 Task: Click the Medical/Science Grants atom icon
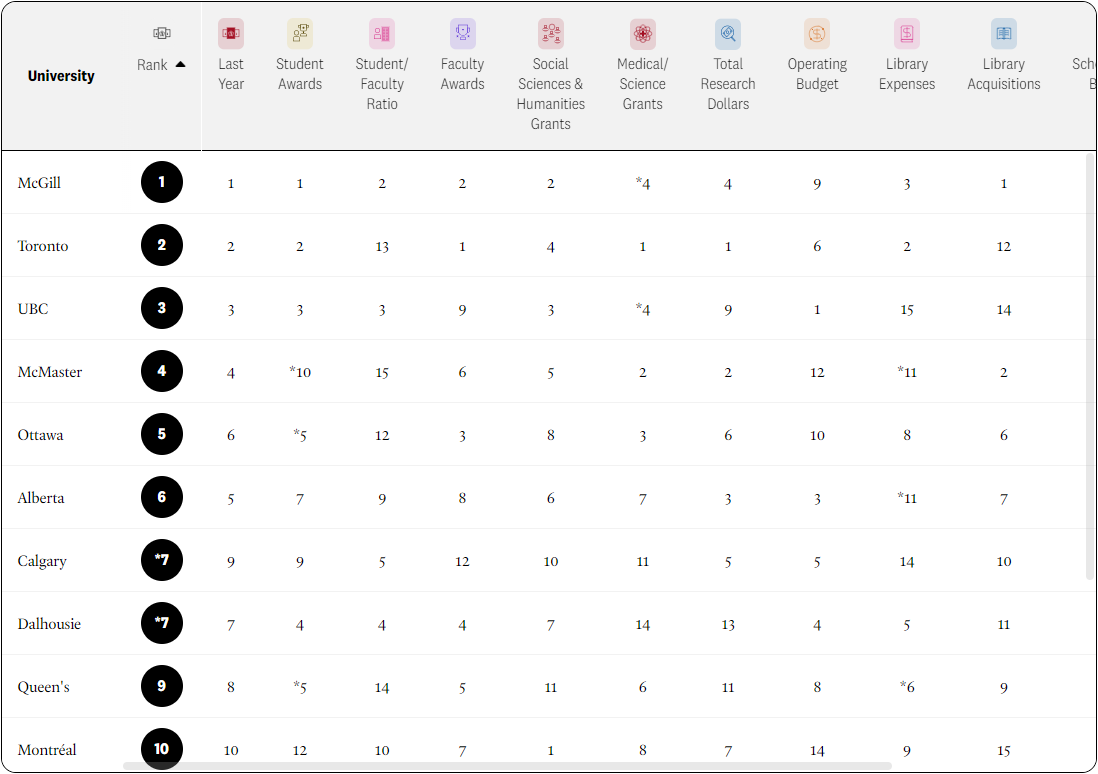click(x=642, y=33)
